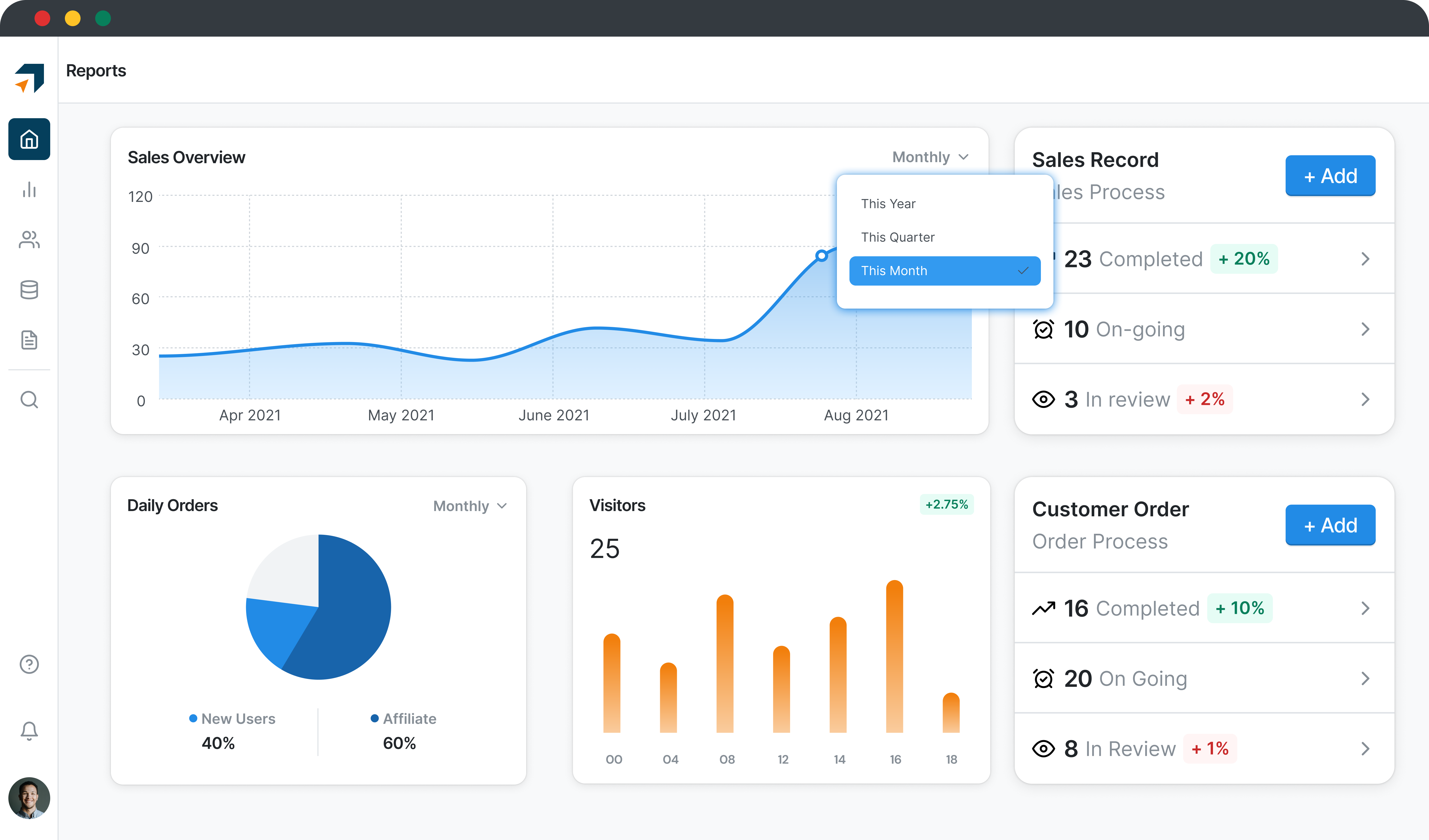
Task: Open the document icon in sidebar
Action: click(x=29, y=340)
